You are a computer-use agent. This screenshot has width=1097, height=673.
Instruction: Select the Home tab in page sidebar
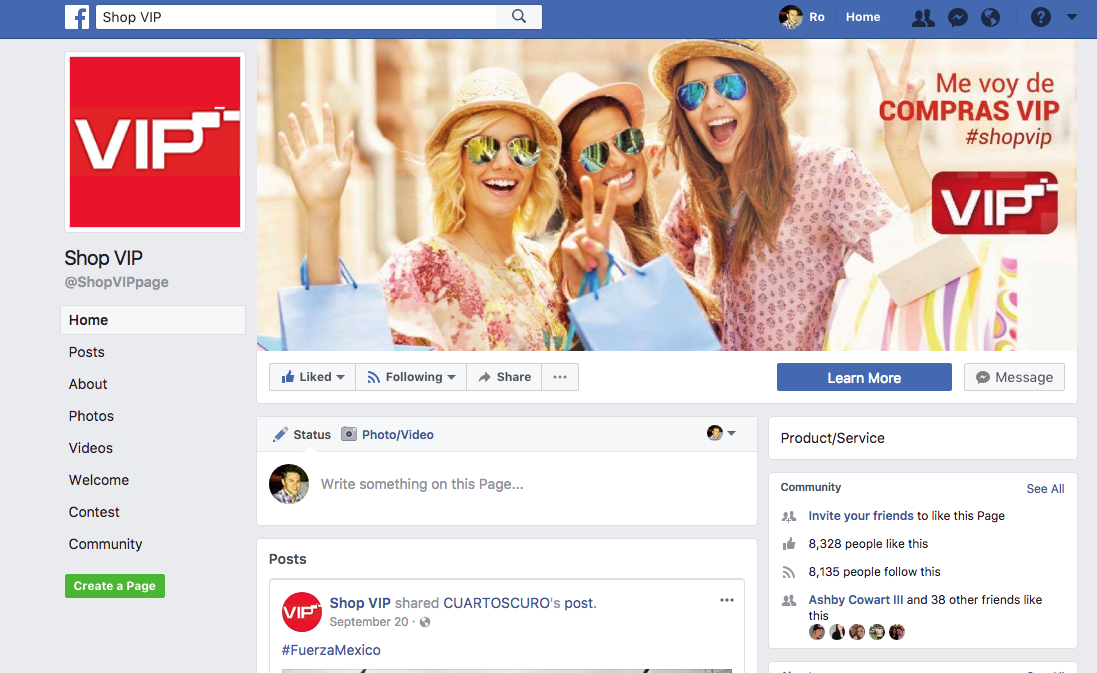(x=153, y=320)
